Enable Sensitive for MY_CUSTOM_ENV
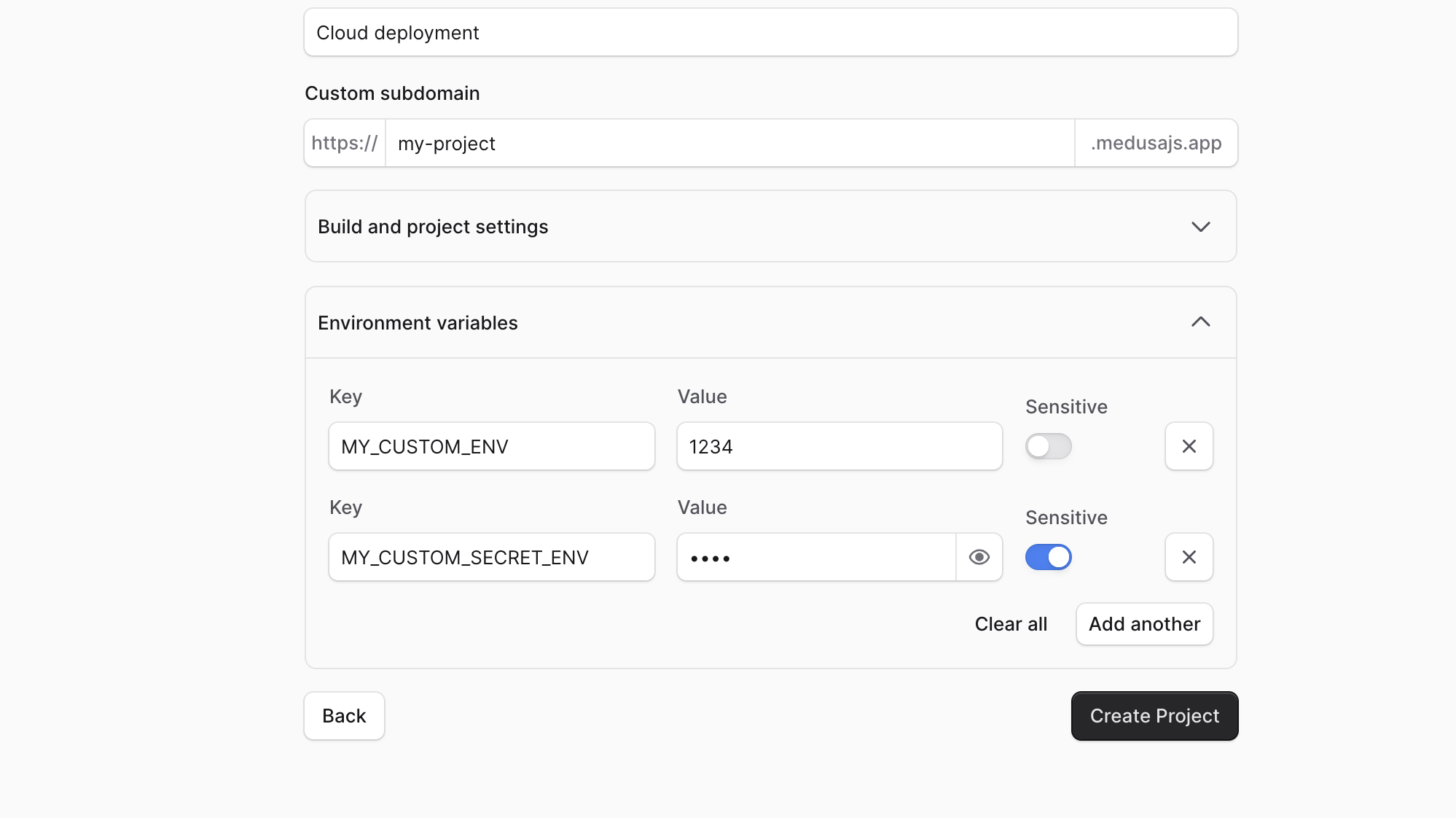1456x818 pixels. 1048,446
